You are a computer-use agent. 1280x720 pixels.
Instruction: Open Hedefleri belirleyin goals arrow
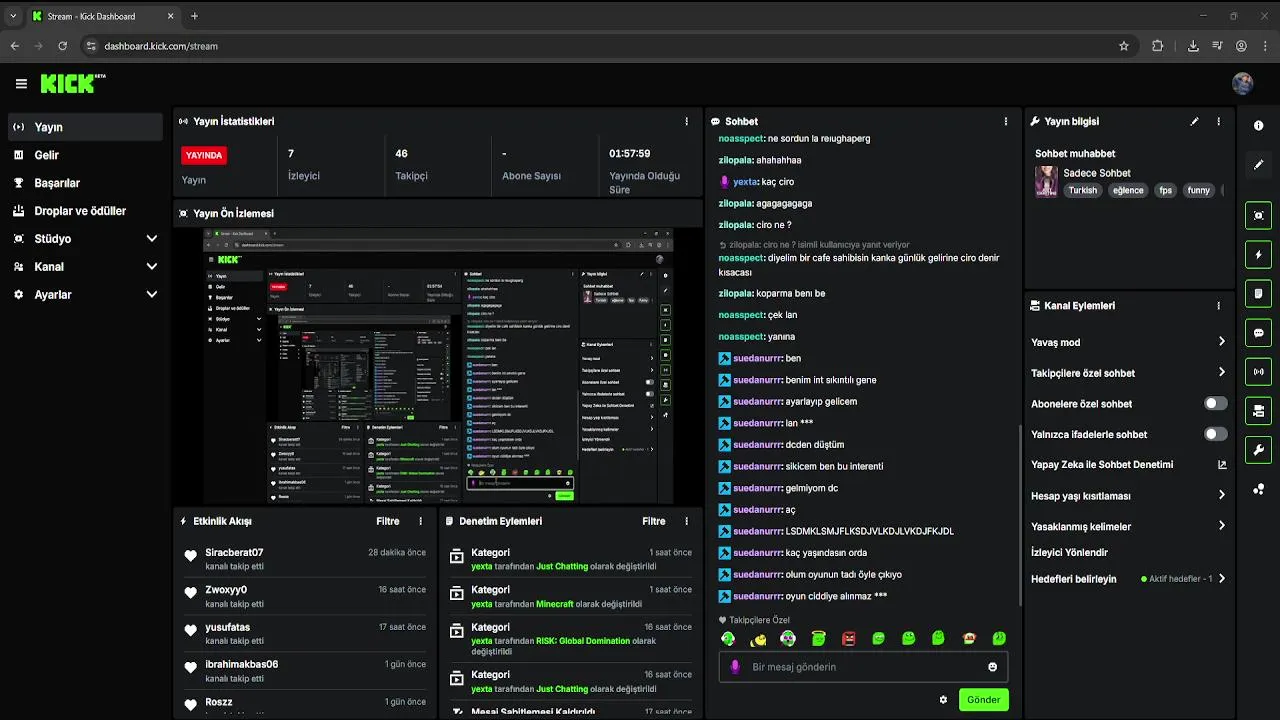[x=1221, y=579]
